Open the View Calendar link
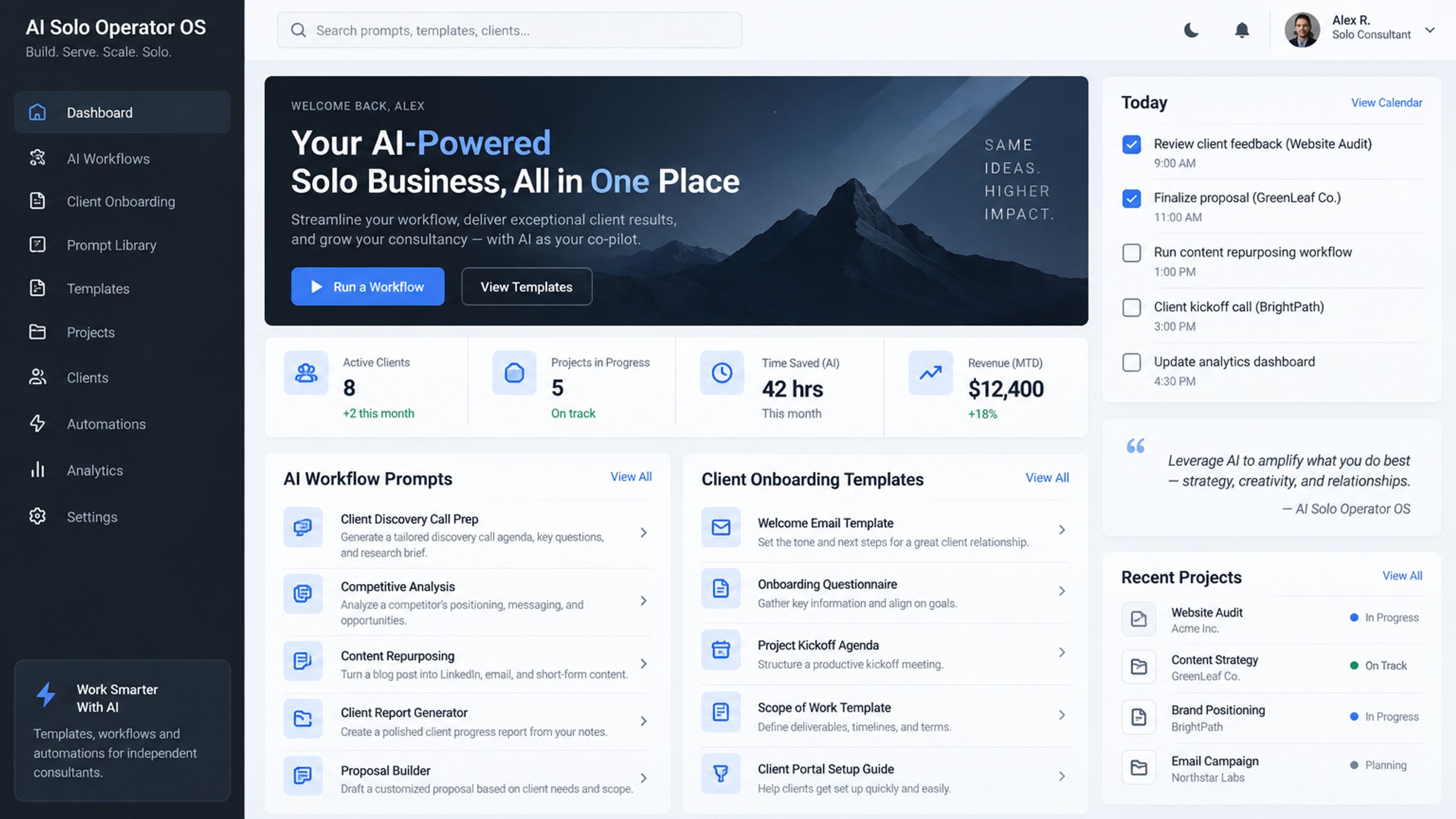1456x819 pixels. (1387, 103)
